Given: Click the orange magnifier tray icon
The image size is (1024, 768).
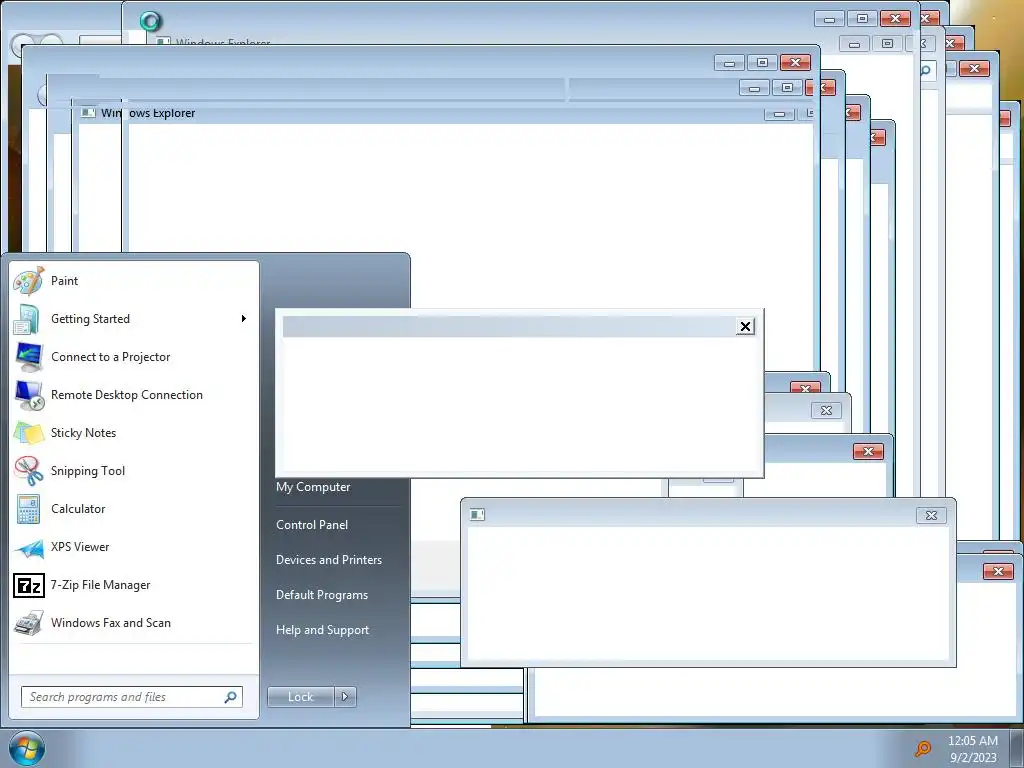Looking at the screenshot, I should click(923, 748).
